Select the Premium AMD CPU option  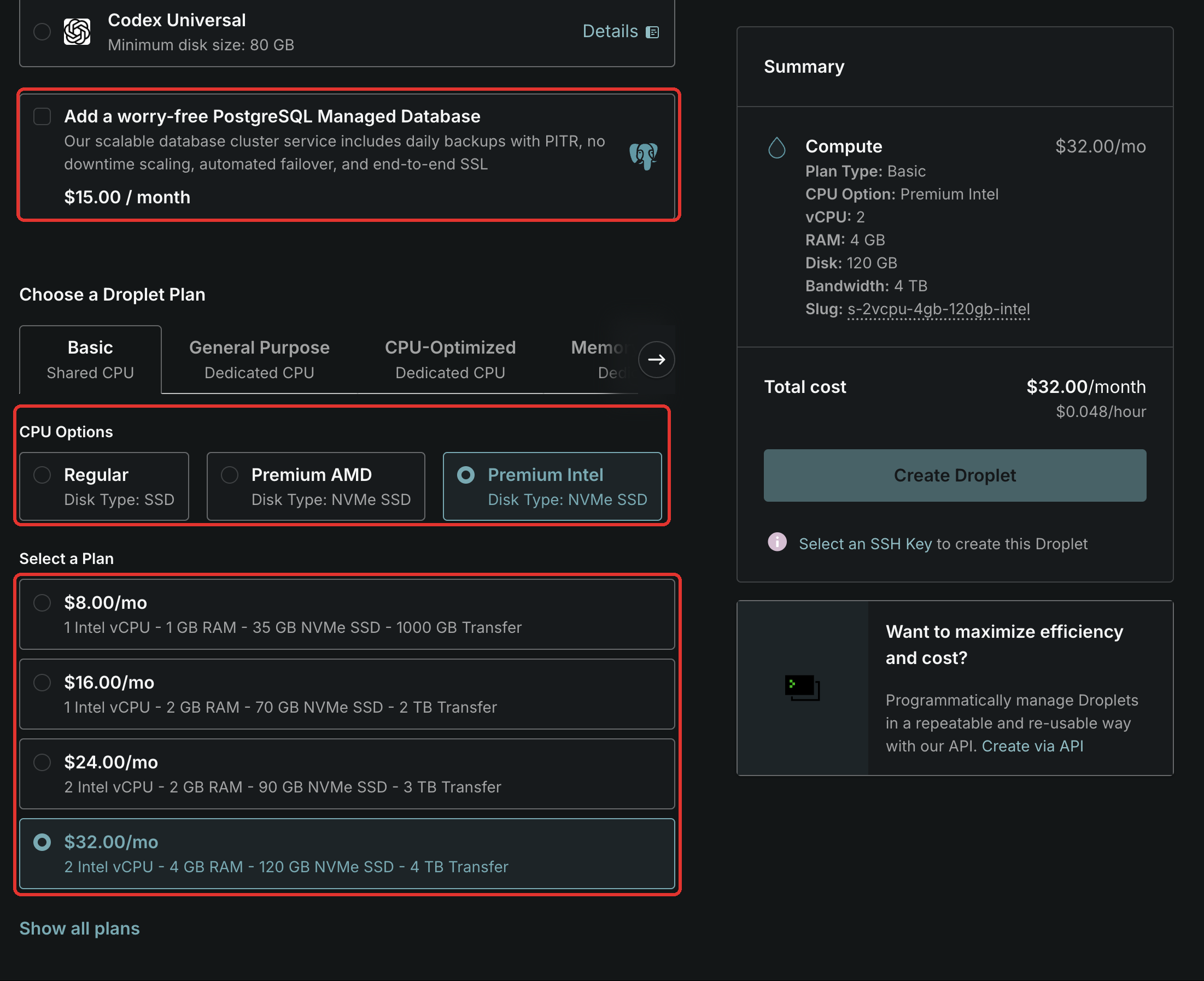[x=315, y=486]
